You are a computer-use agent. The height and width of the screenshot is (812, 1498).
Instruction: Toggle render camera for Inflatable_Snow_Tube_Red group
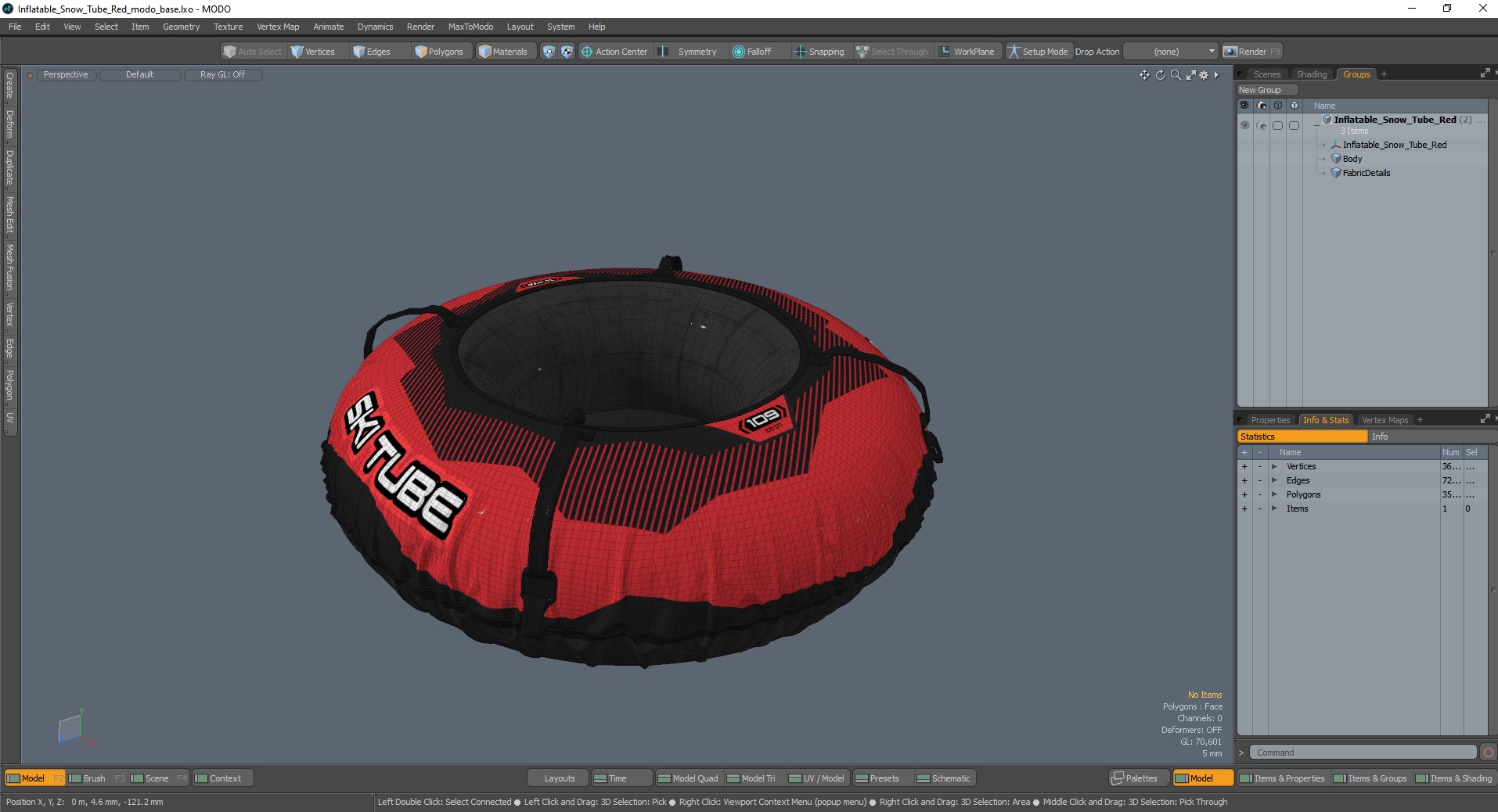1261,125
